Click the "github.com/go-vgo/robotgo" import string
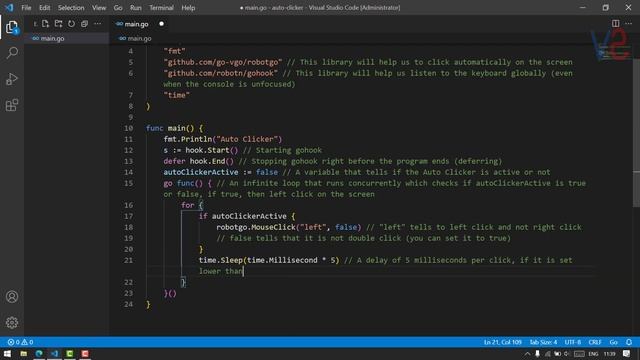The height and width of the screenshot is (360, 640). click(x=223, y=62)
